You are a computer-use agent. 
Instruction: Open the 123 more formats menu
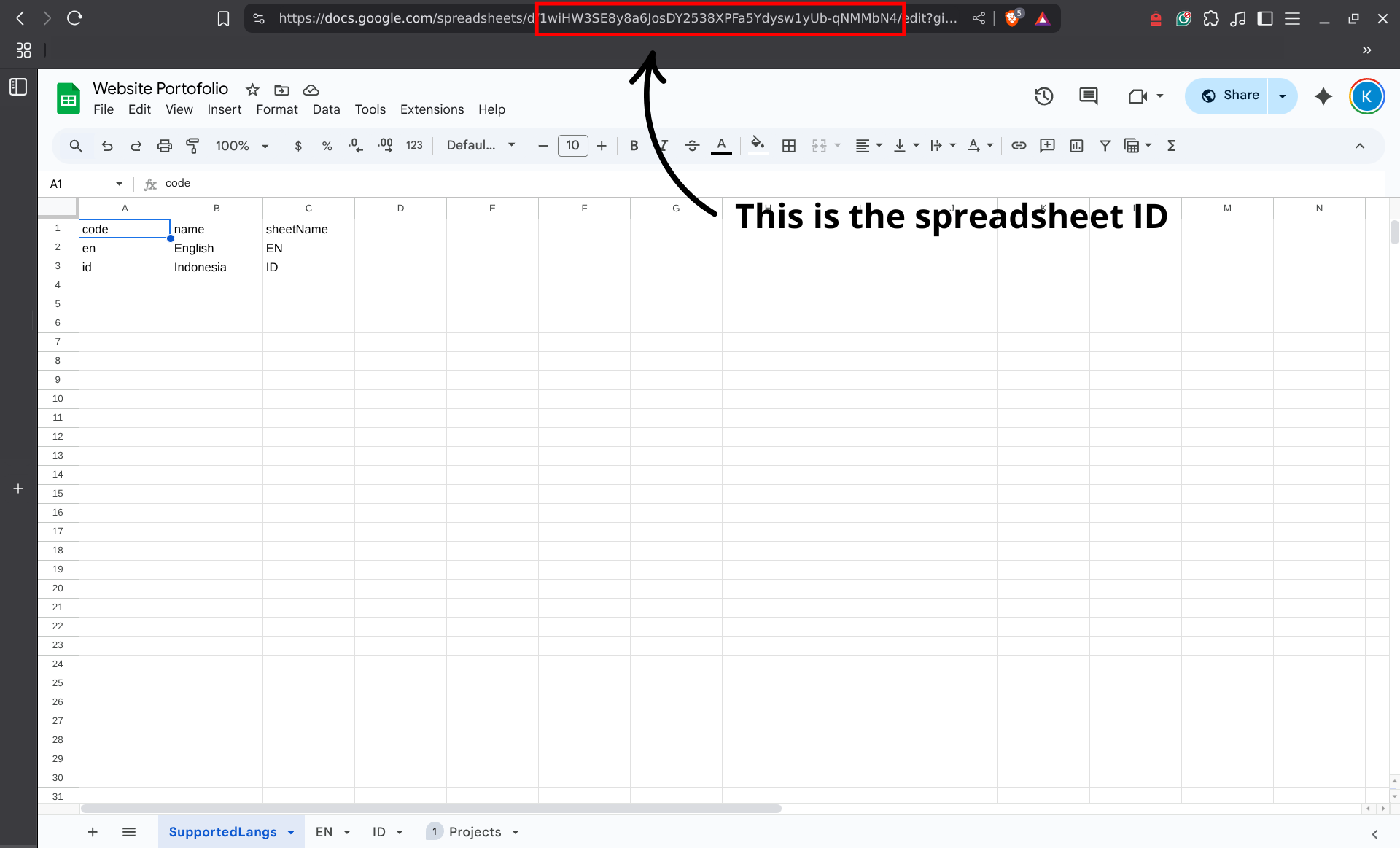point(414,146)
